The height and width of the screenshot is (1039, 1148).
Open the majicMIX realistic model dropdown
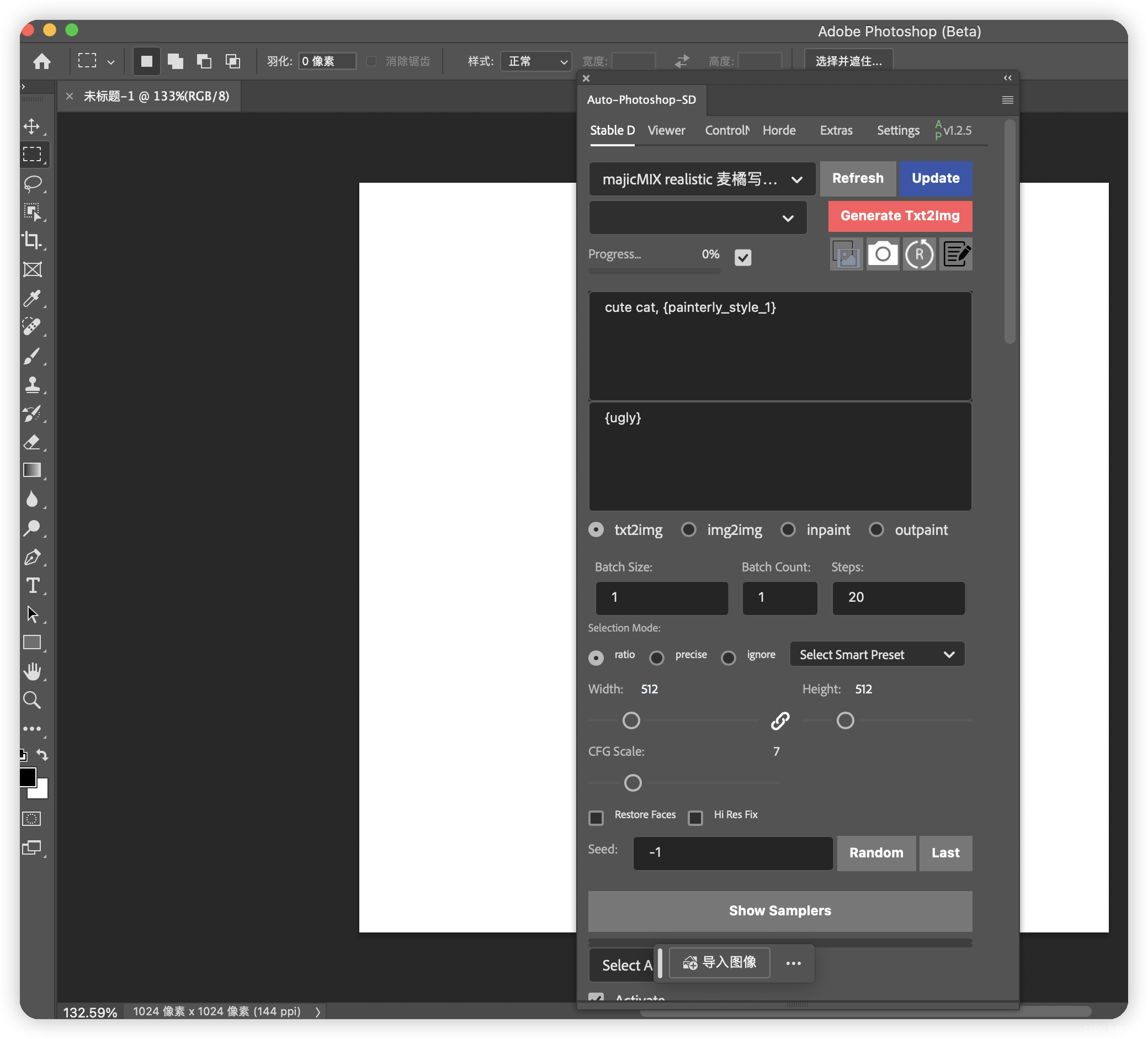[702, 179]
